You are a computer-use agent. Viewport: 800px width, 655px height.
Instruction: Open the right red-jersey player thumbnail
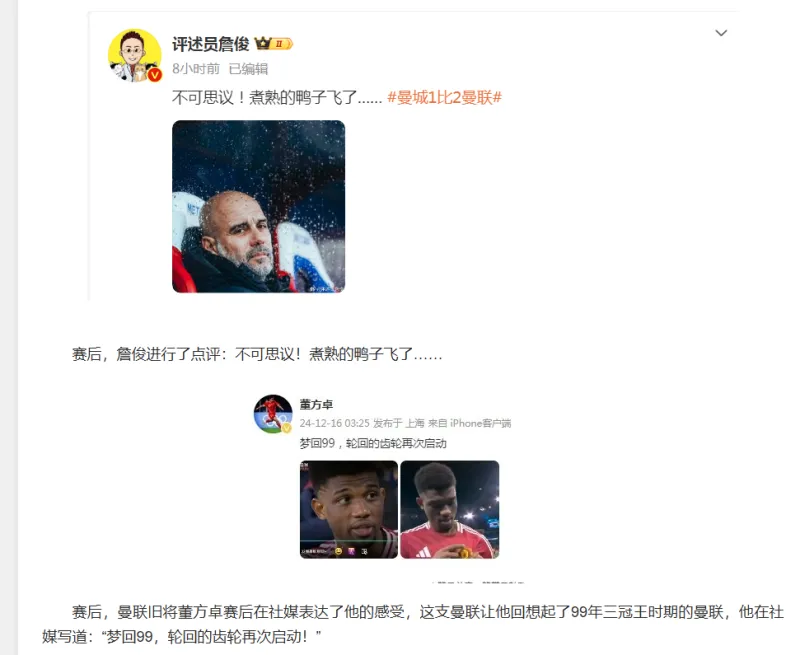(449, 510)
